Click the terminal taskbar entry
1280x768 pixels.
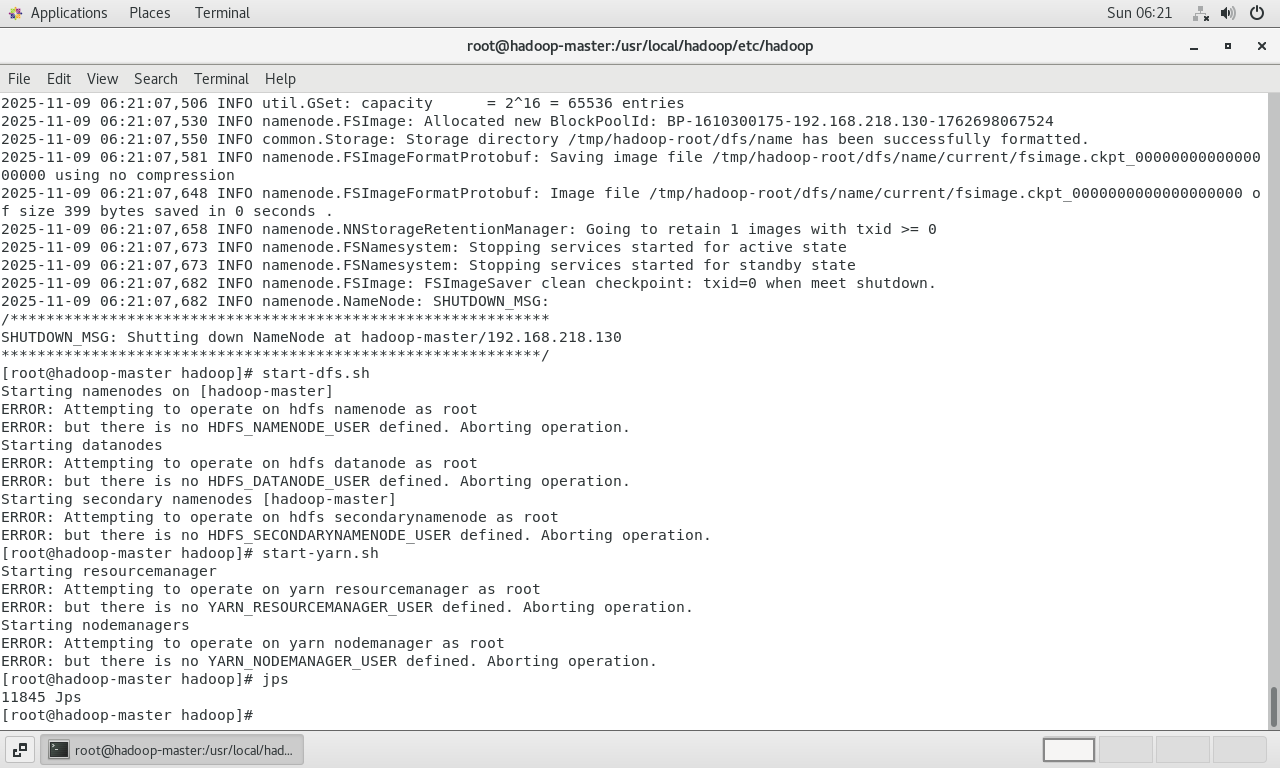(172, 750)
